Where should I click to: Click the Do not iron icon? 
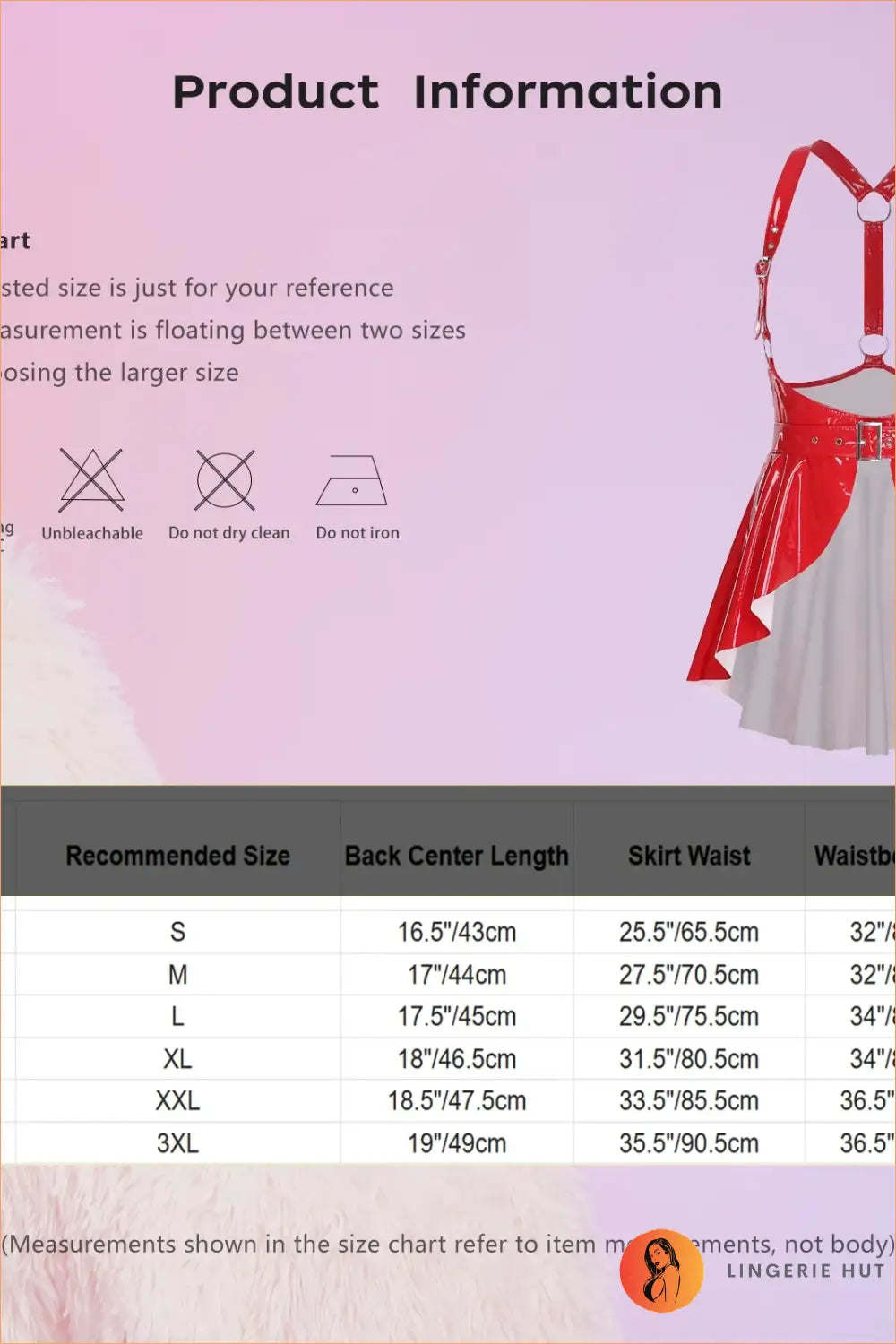click(x=352, y=481)
